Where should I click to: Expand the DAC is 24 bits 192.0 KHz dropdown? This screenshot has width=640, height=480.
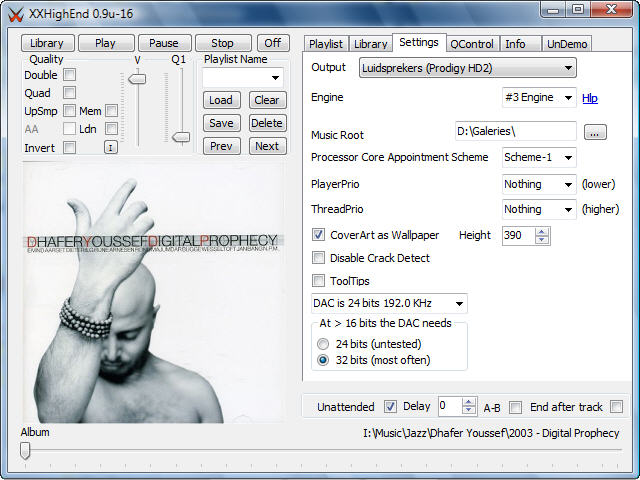(389, 303)
